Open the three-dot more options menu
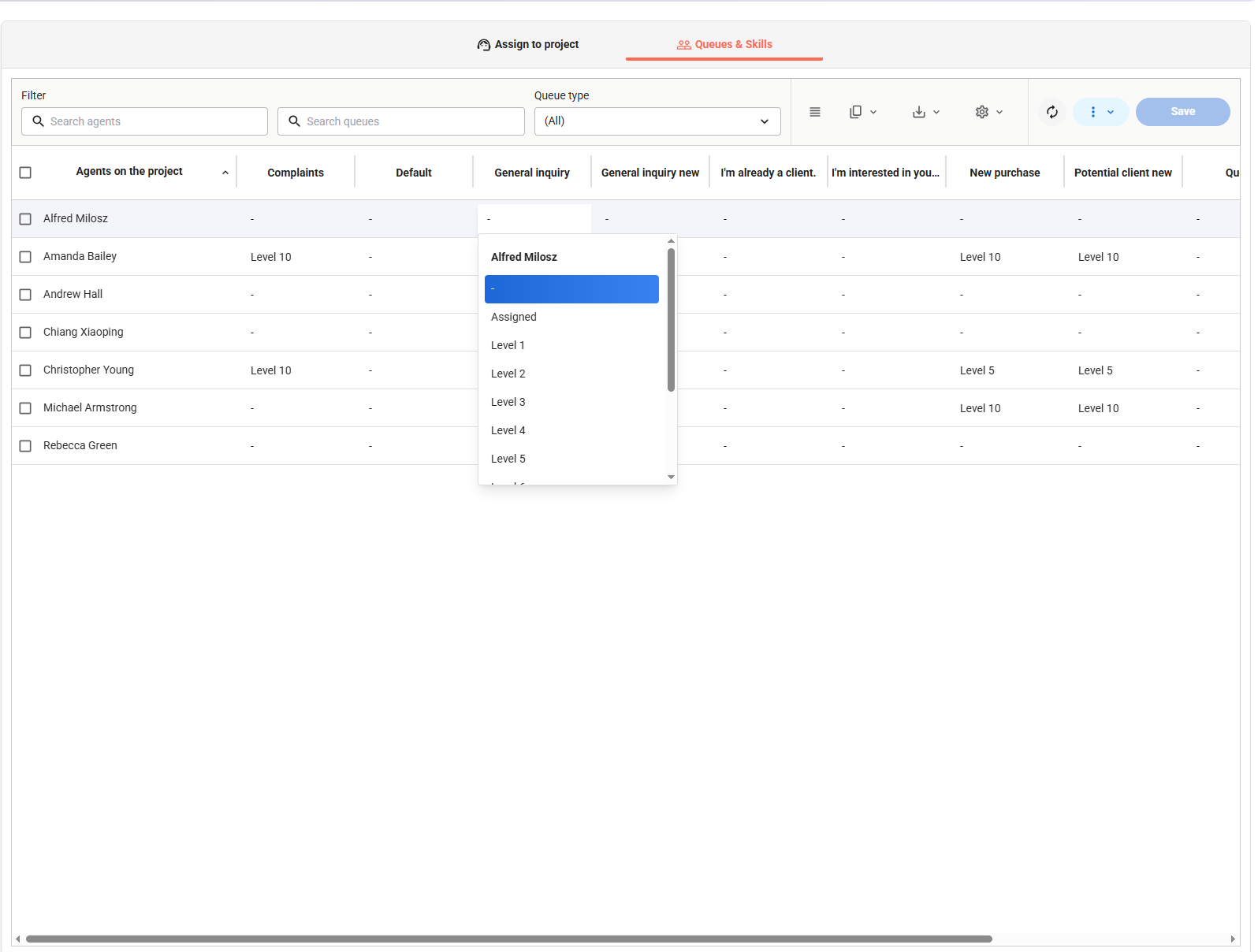The width and height of the screenshot is (1258, 952). 1100,112
